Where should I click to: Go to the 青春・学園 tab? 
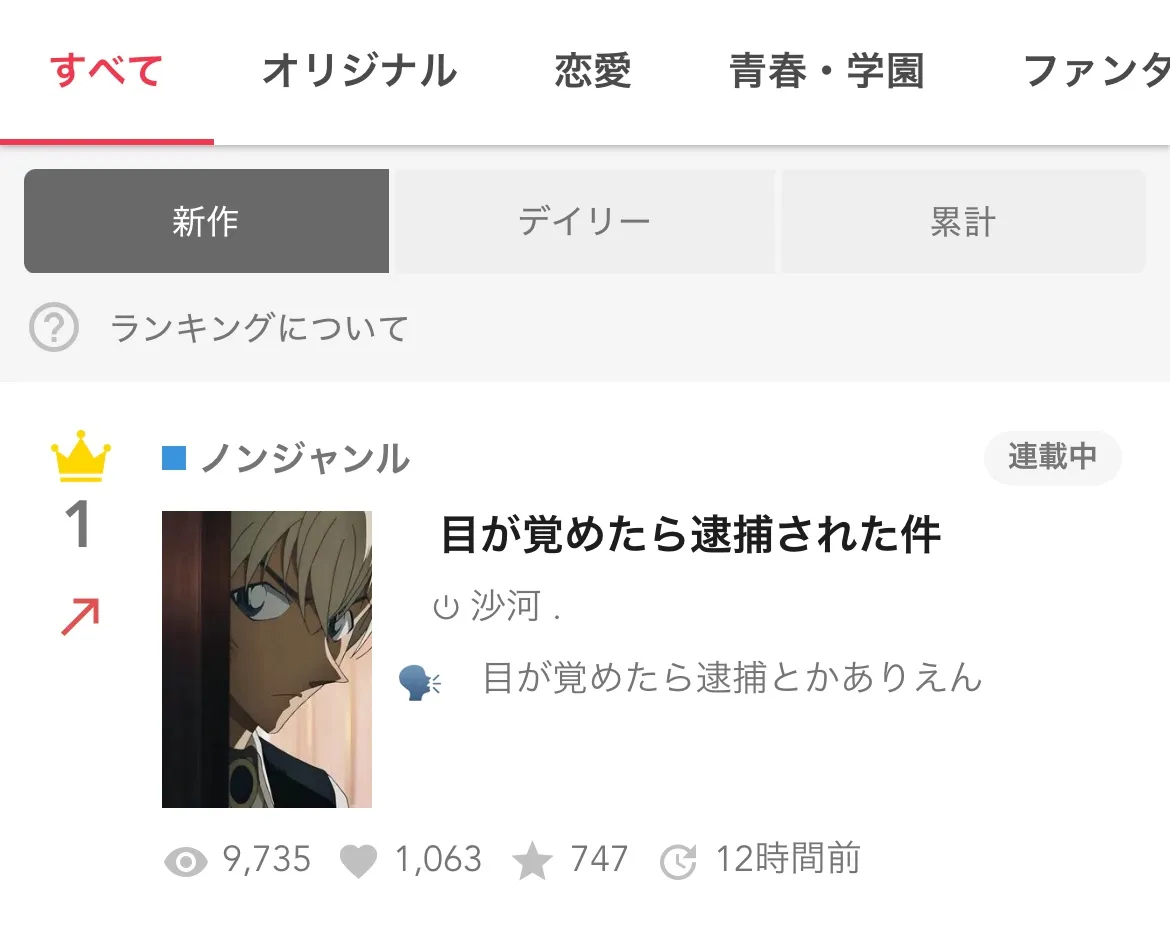point(827,71)
